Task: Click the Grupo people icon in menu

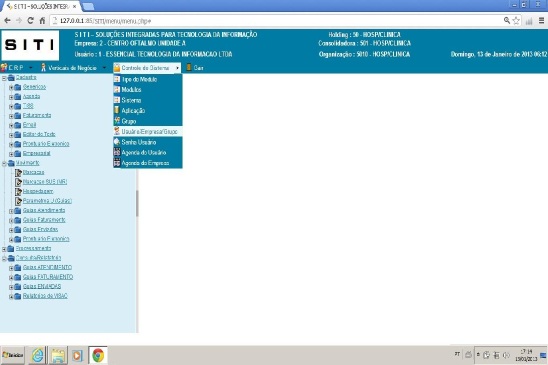Action: tap(117, 121)
